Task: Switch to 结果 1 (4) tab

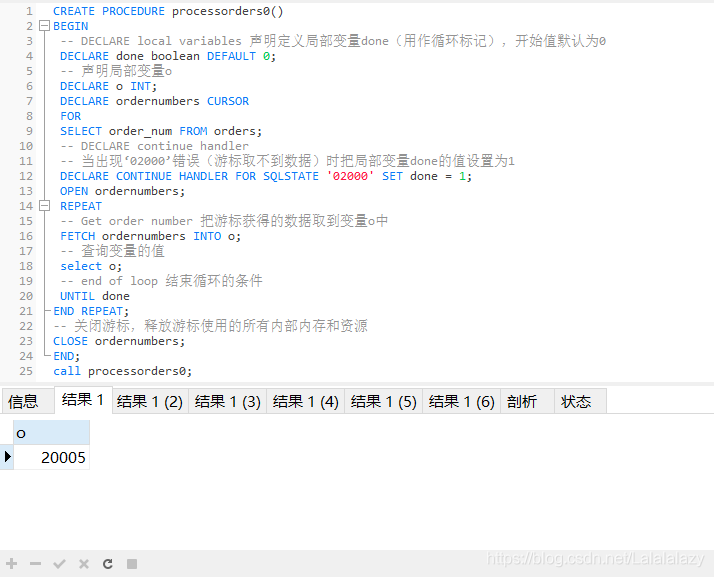Action: (x=306, y=401)
